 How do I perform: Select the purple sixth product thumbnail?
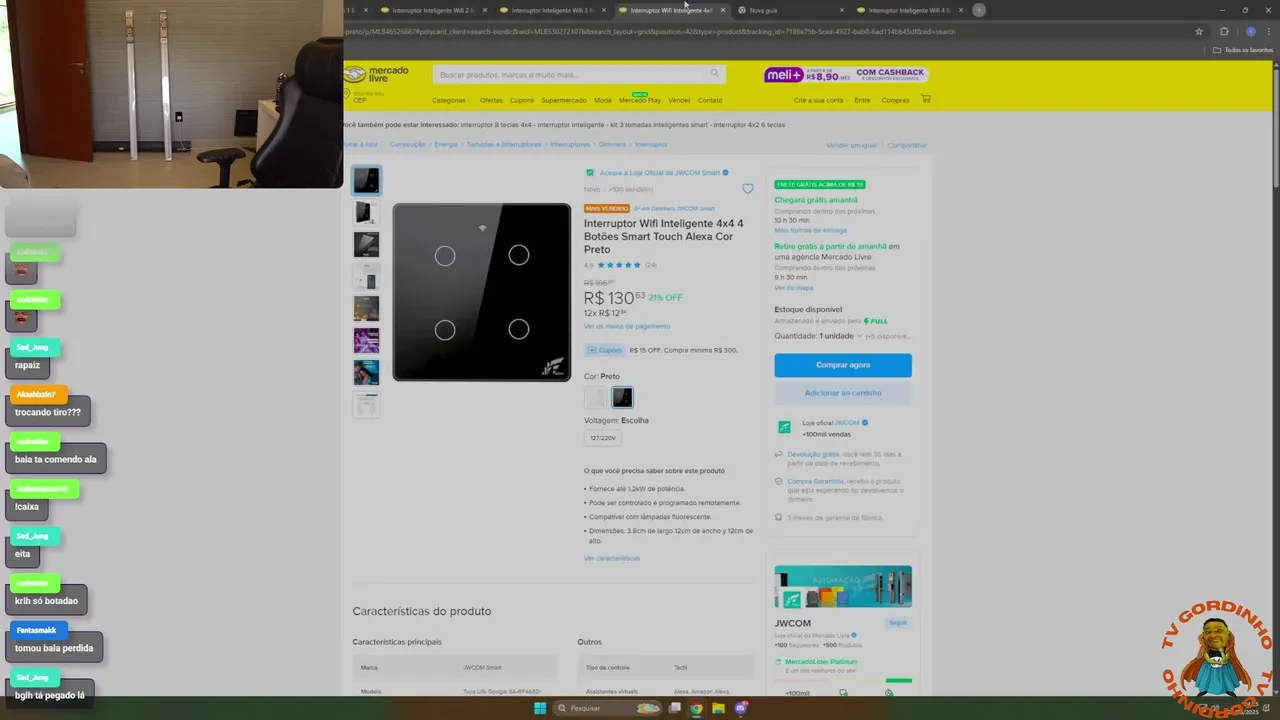pyautogui.click(x=366, y=340)
